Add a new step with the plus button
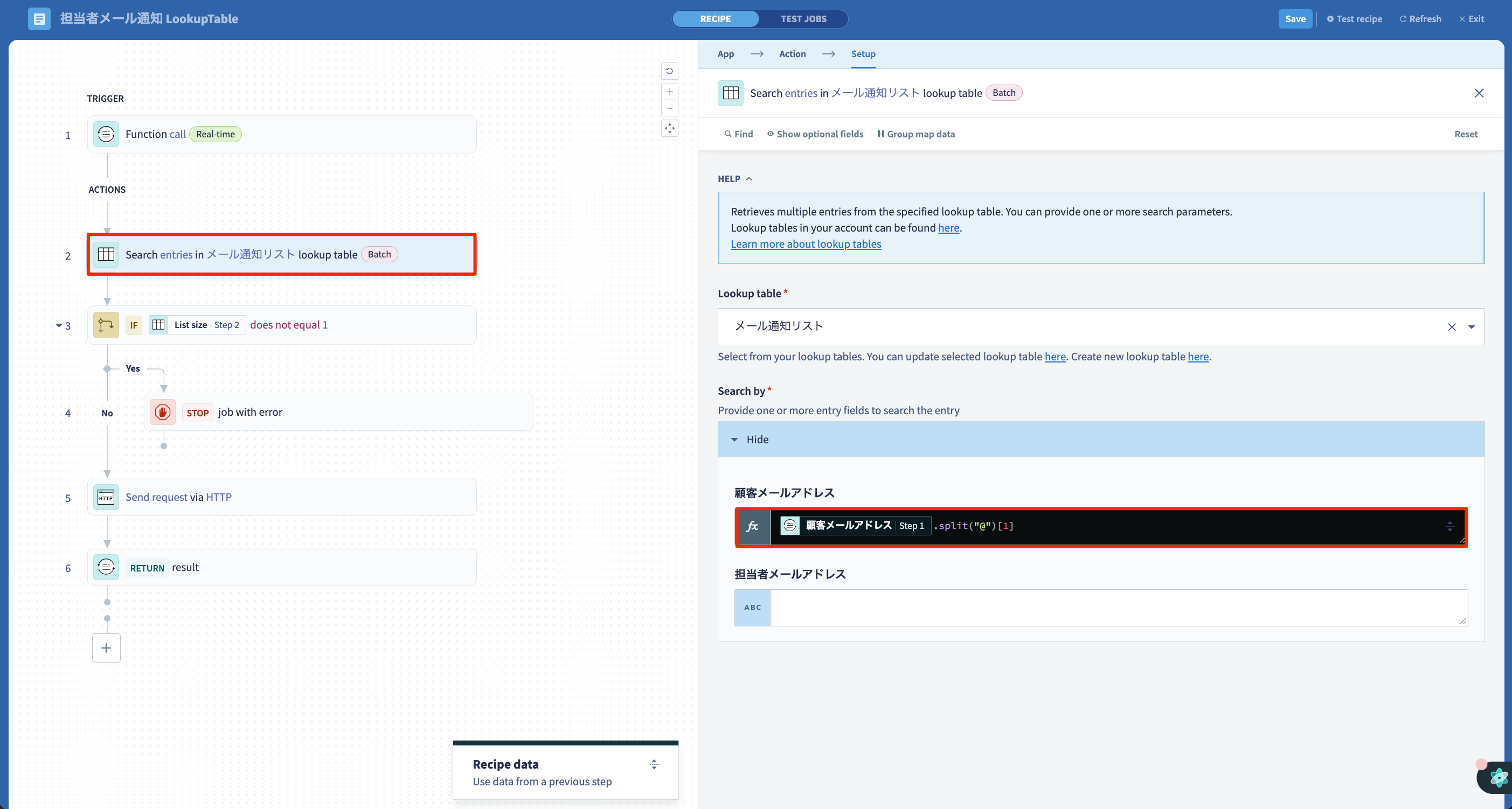This screenshot has width=1512, height=809. coord(106,647)
